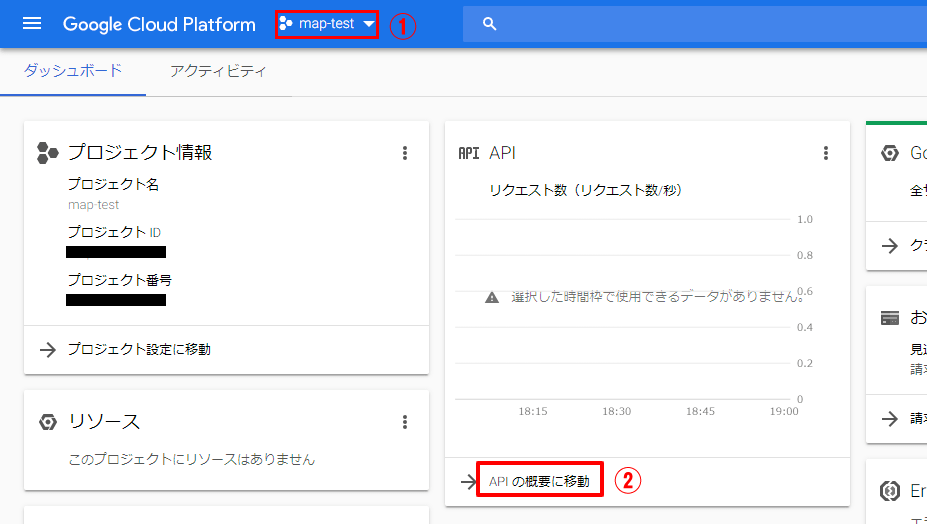The height and width of the screenshot is (524, 927).
Task: Switch to the ダッシュボード tab
Action: (73, 71)
